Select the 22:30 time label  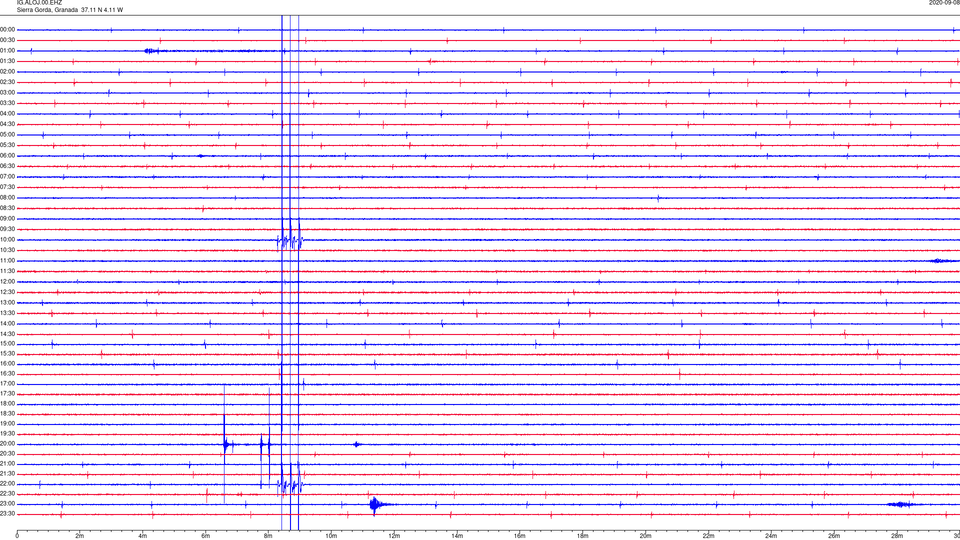click(8, 494)
